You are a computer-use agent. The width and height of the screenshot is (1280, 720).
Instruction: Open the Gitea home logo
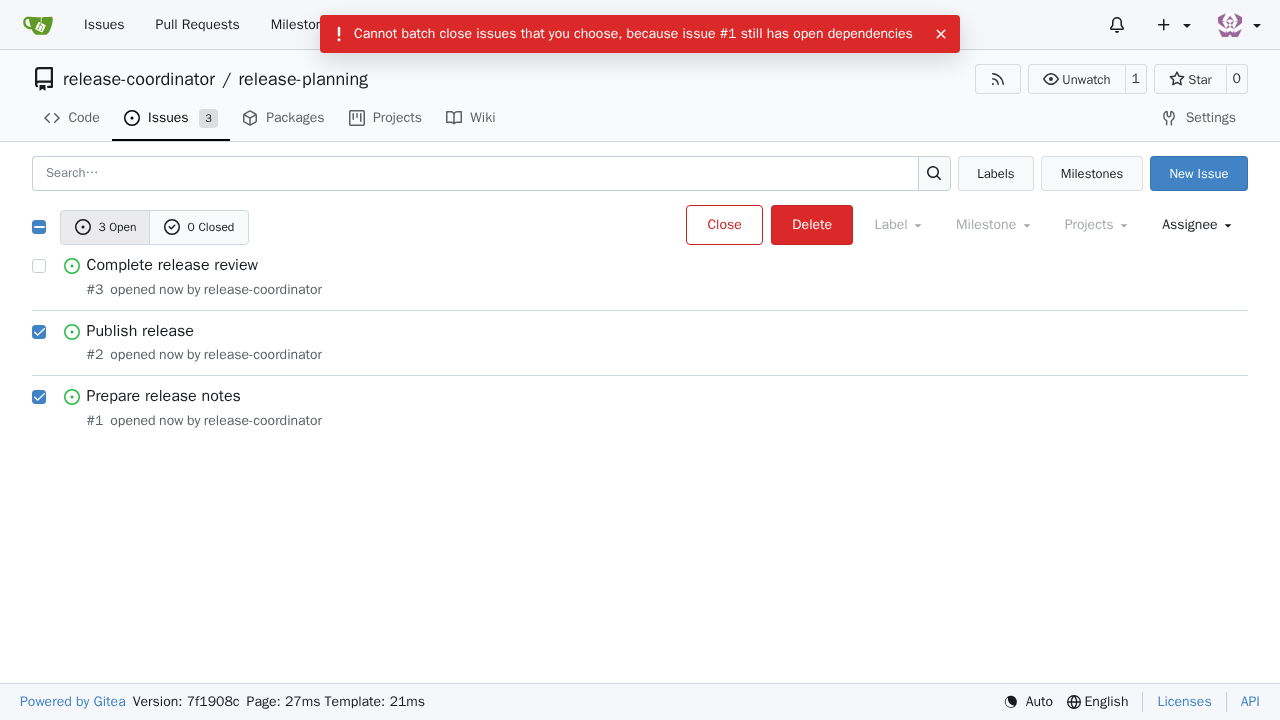pos(38,25)
